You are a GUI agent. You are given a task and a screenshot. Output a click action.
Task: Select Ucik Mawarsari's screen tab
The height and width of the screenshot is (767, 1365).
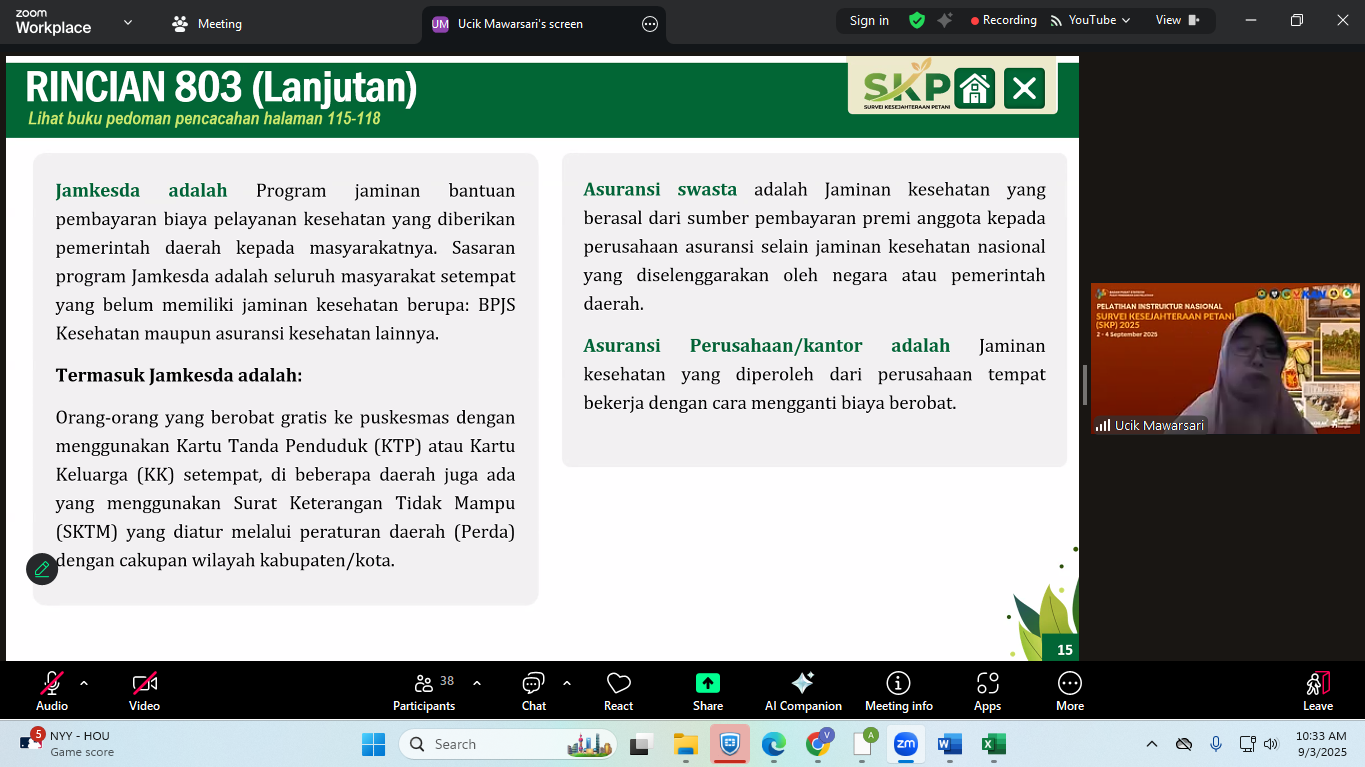pos(520,24)
